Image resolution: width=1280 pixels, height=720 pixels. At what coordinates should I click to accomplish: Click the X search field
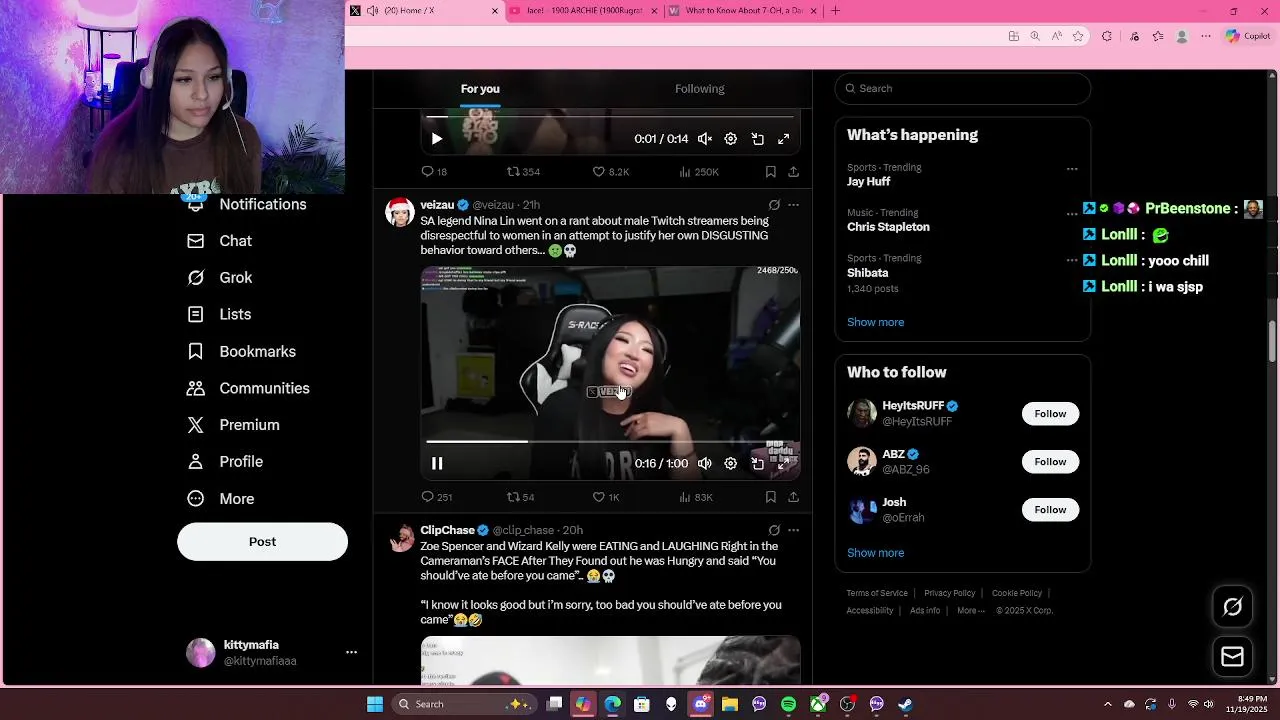click(963, 88)
